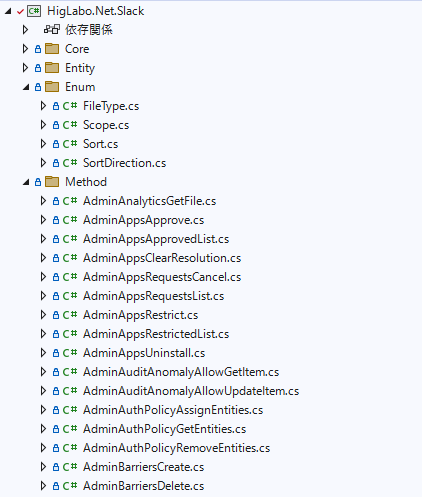Collapse the Enum folder
The width and height of the screenshot is (422, 497).
(26, 87)
